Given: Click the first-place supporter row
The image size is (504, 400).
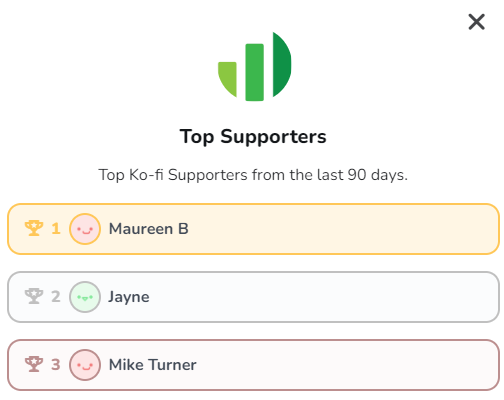Looking at the screenshot, I should (253, 229).
